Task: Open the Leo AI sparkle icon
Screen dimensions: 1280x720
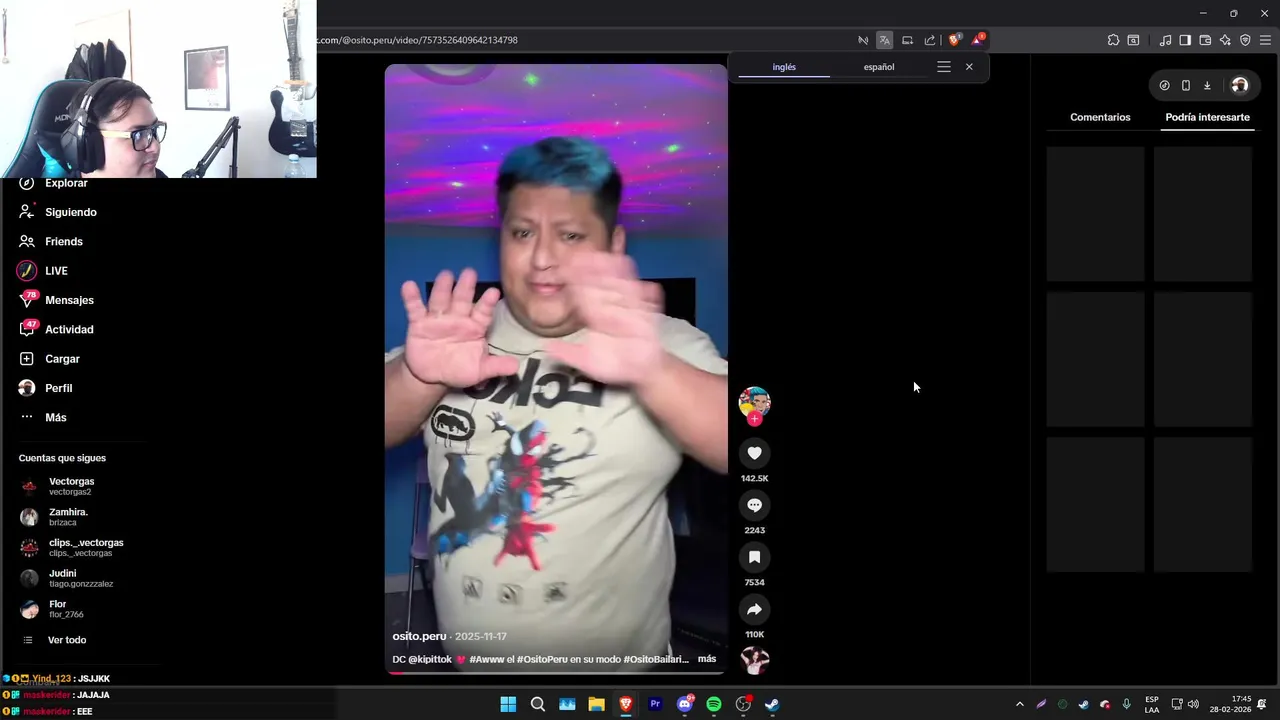Action: click(1225, 40)
